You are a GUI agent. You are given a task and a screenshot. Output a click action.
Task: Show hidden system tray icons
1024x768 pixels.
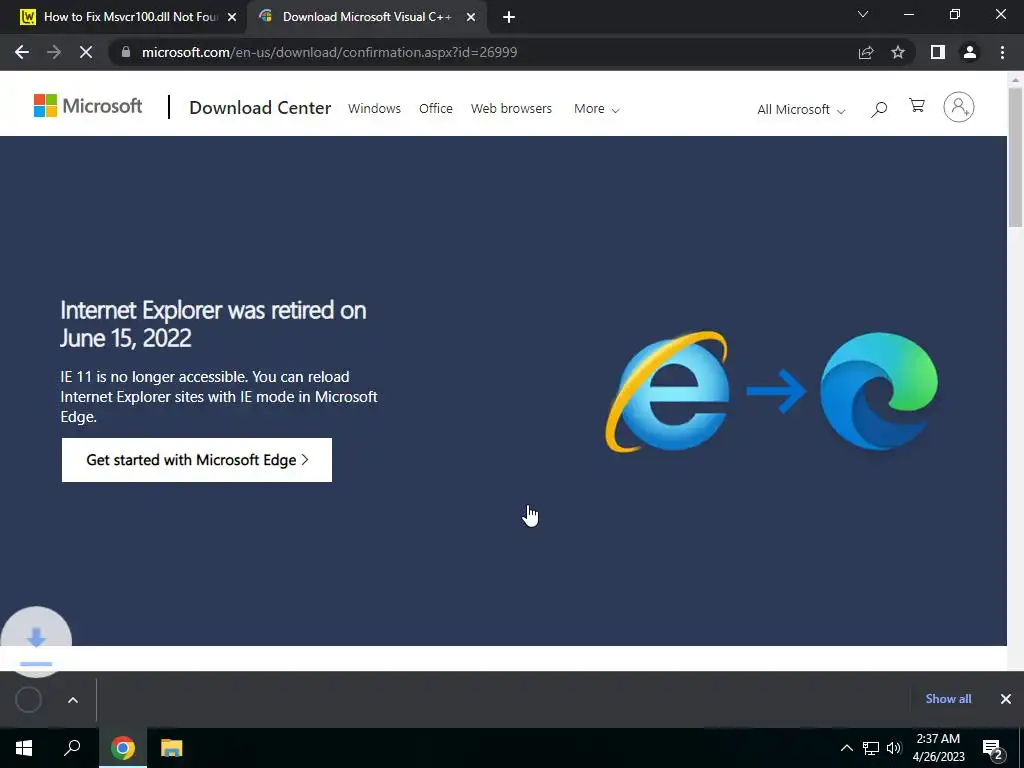[x=846, y=748]
